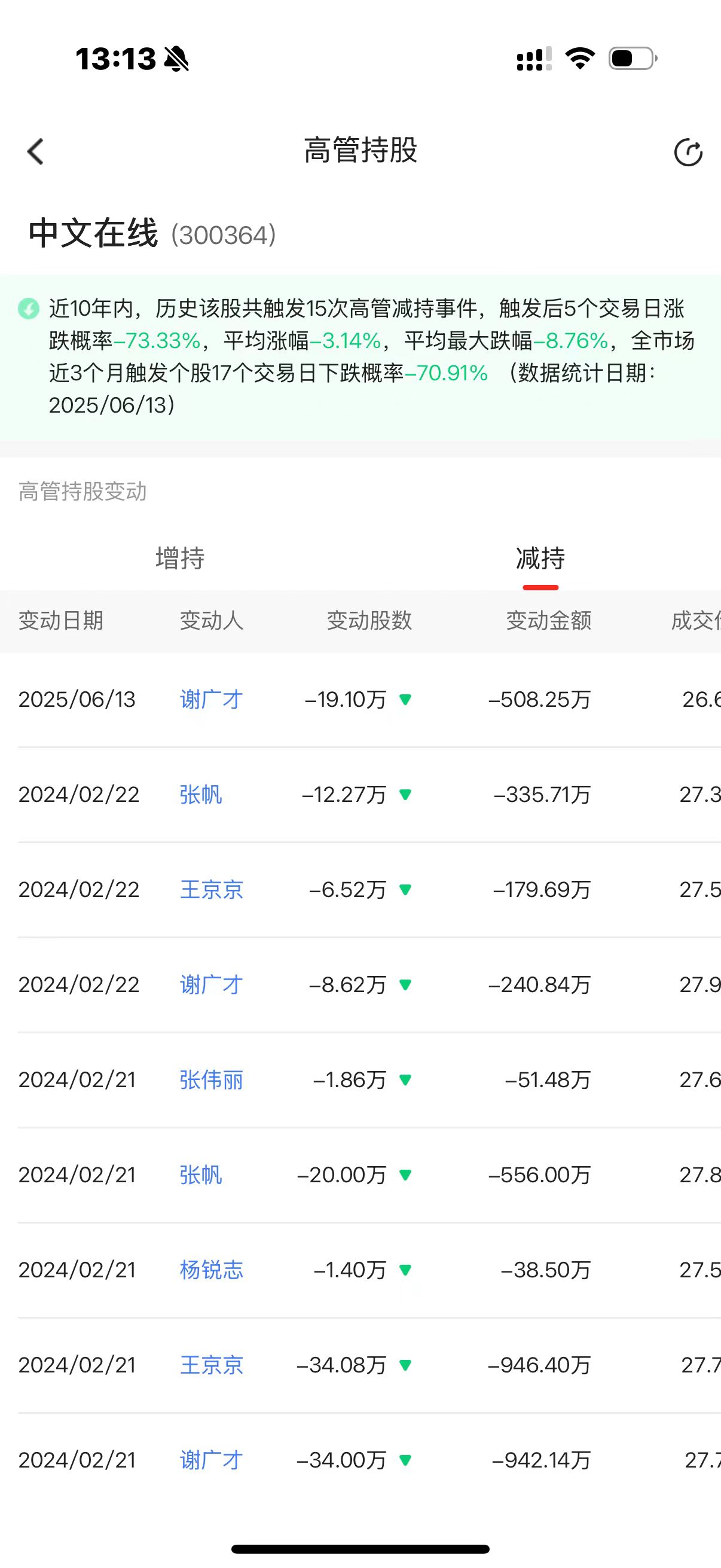Image resolution: width=721 pixels, height=1568 pixels.
Task: Tap green triangle beside -34.08万
Action: [405, 1365]
